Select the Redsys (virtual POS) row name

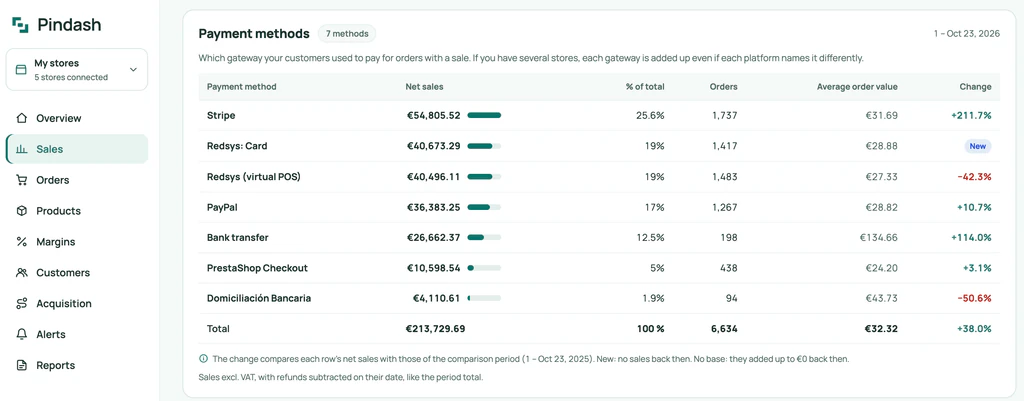[254, 177]
